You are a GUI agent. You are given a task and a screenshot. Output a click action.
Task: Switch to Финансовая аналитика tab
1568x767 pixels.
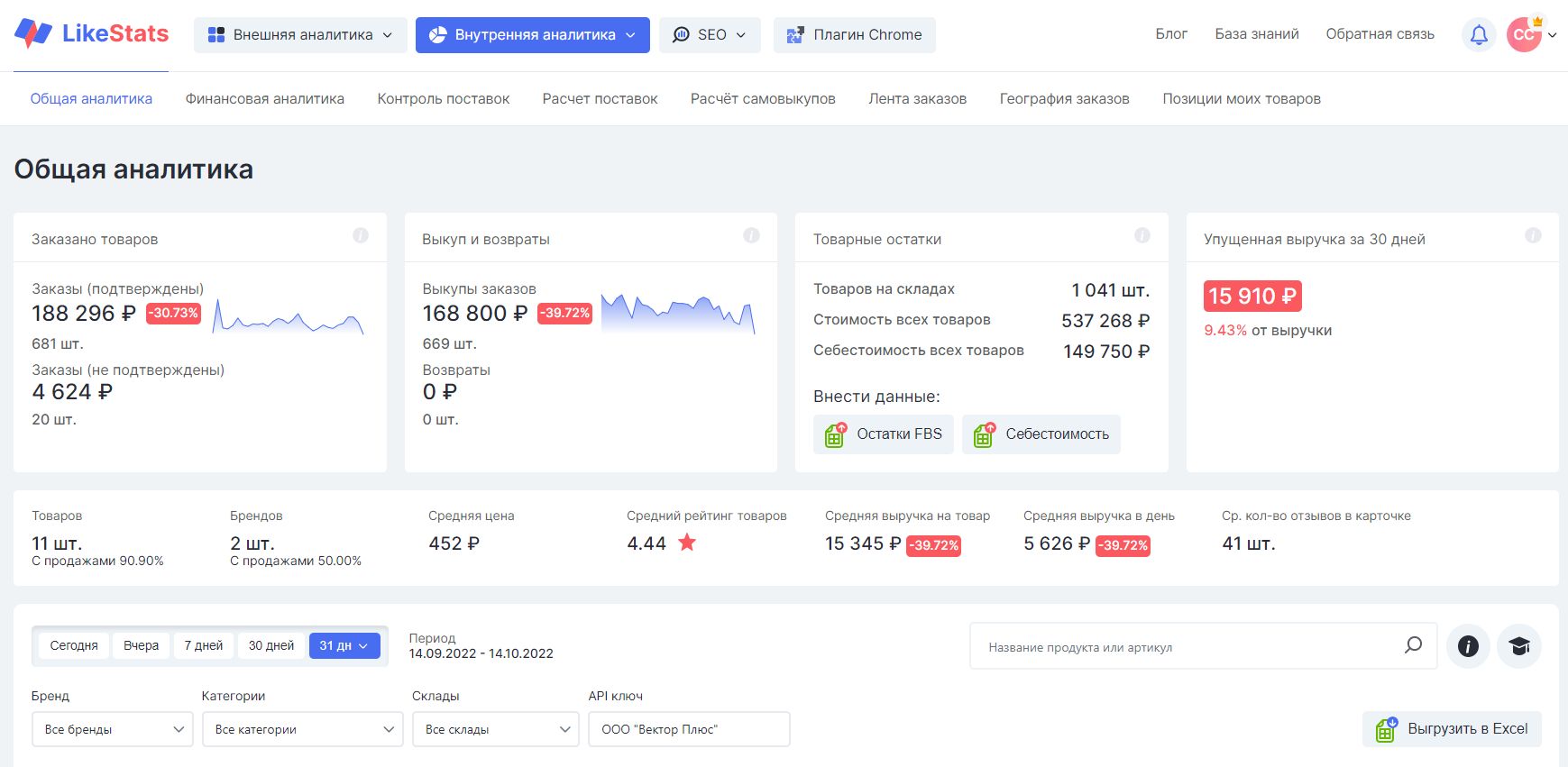click(265, 99)
